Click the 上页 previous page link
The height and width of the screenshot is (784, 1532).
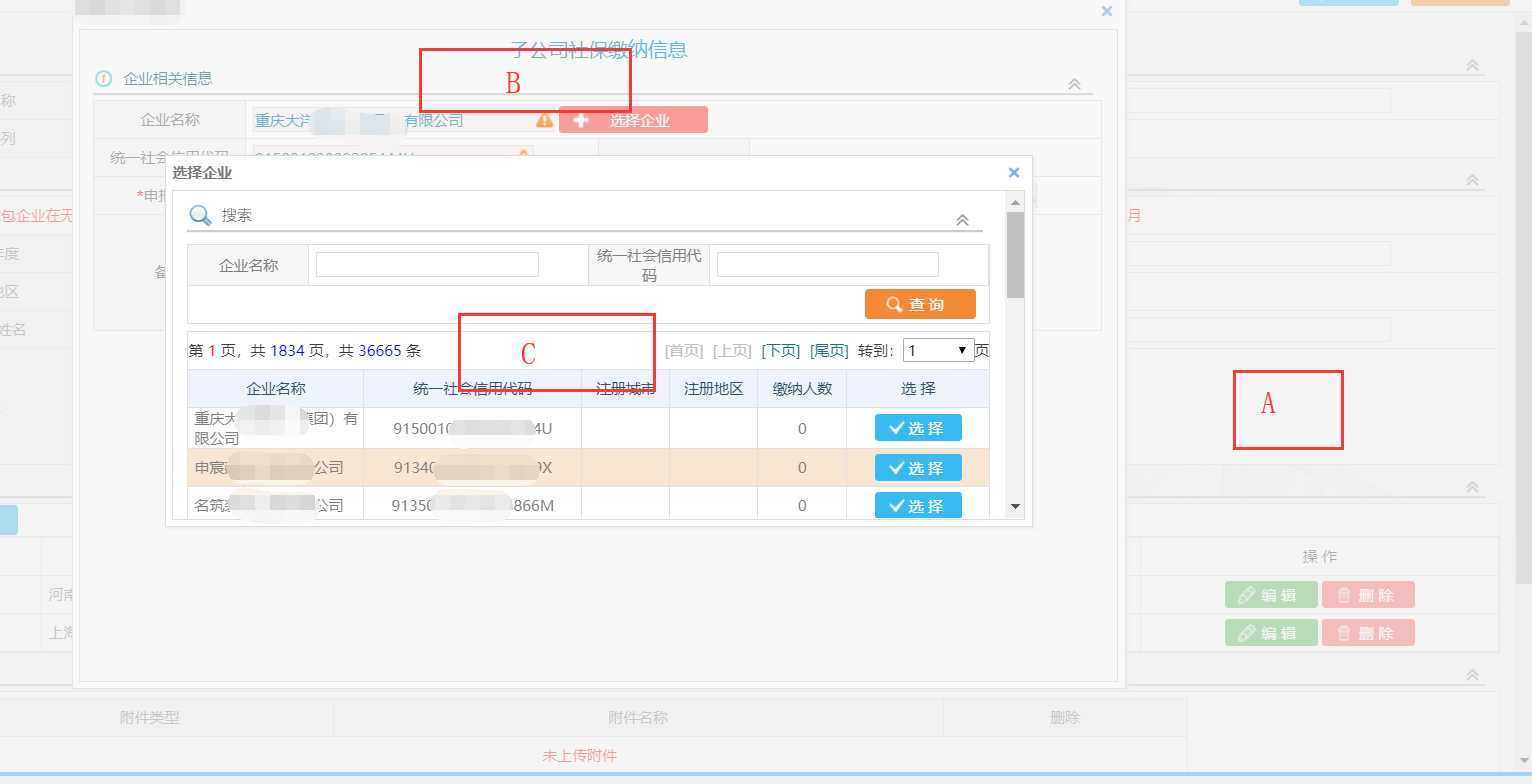click(x=732, y=351)
